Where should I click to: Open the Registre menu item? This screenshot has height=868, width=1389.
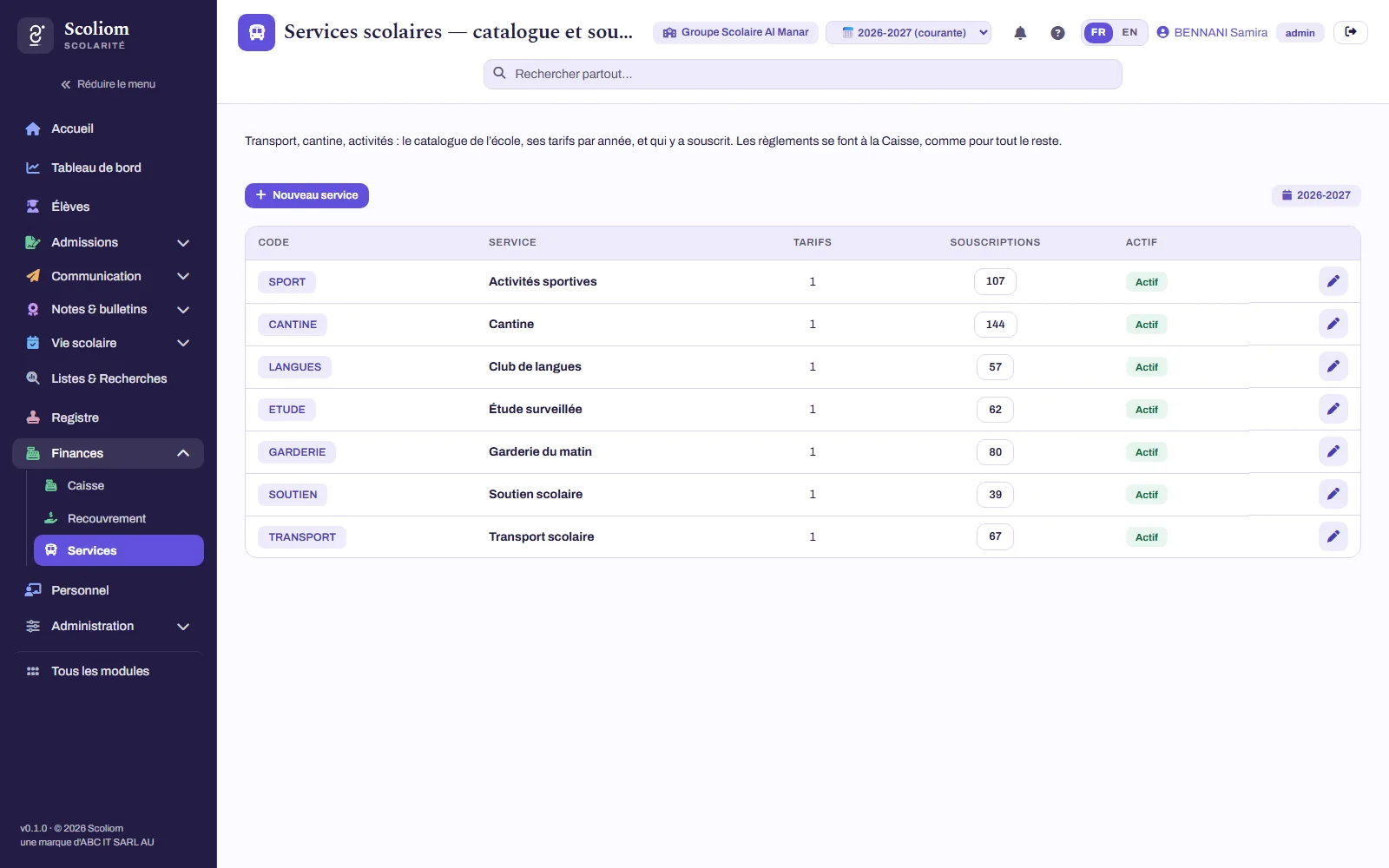(x=109, y=418)
